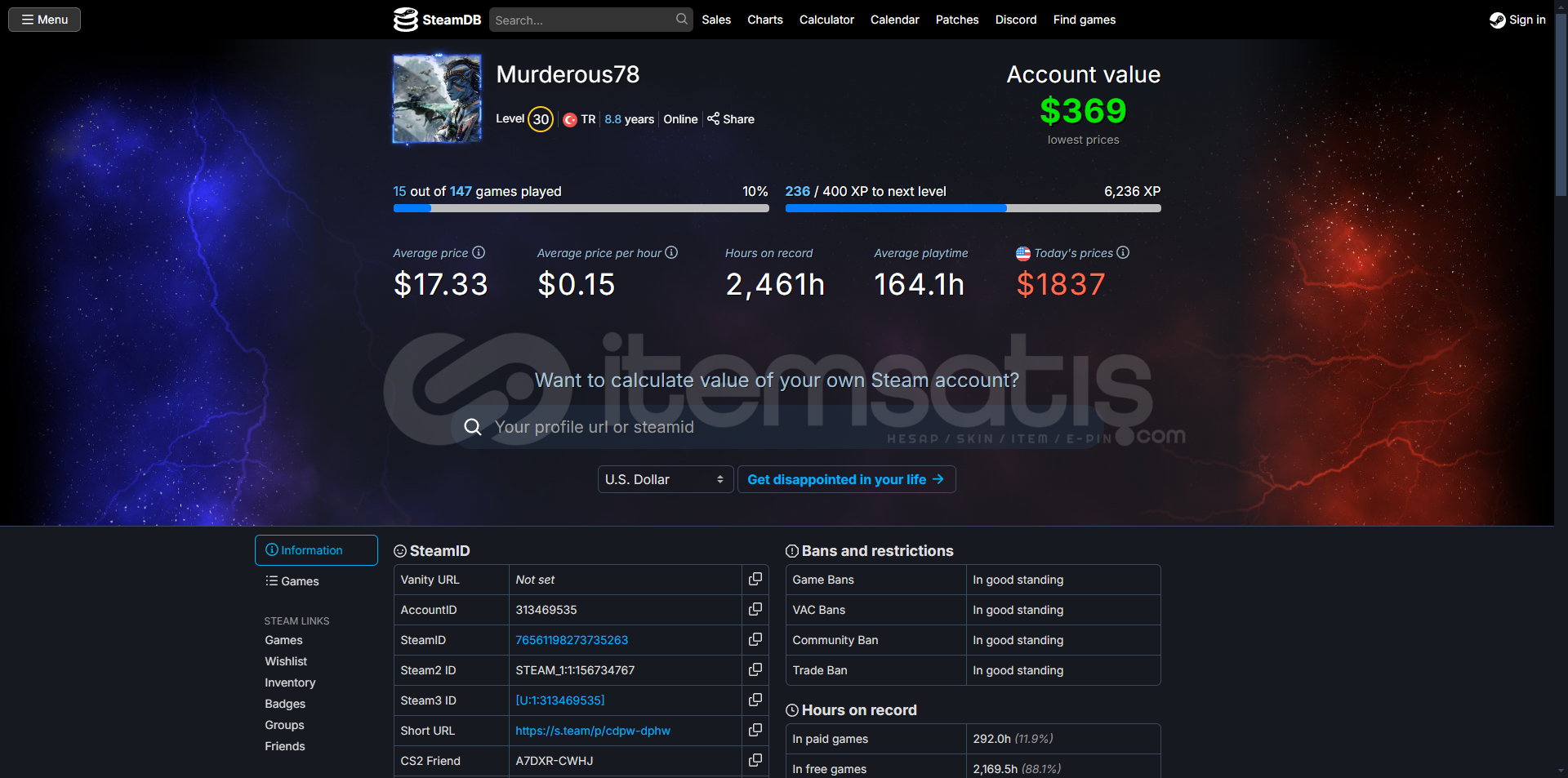Open the Calculator menu item

pyautogui.click(x=826, y=20)
